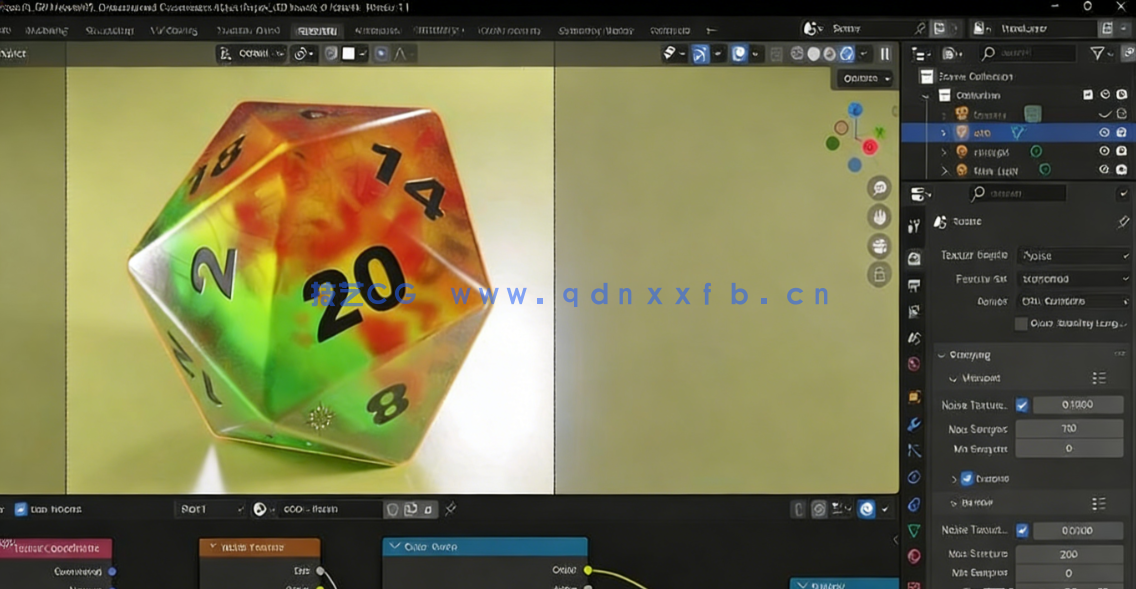The image size is (1136, 589).
Task: Open the render Device dropdown
Action: [1073, 301]
